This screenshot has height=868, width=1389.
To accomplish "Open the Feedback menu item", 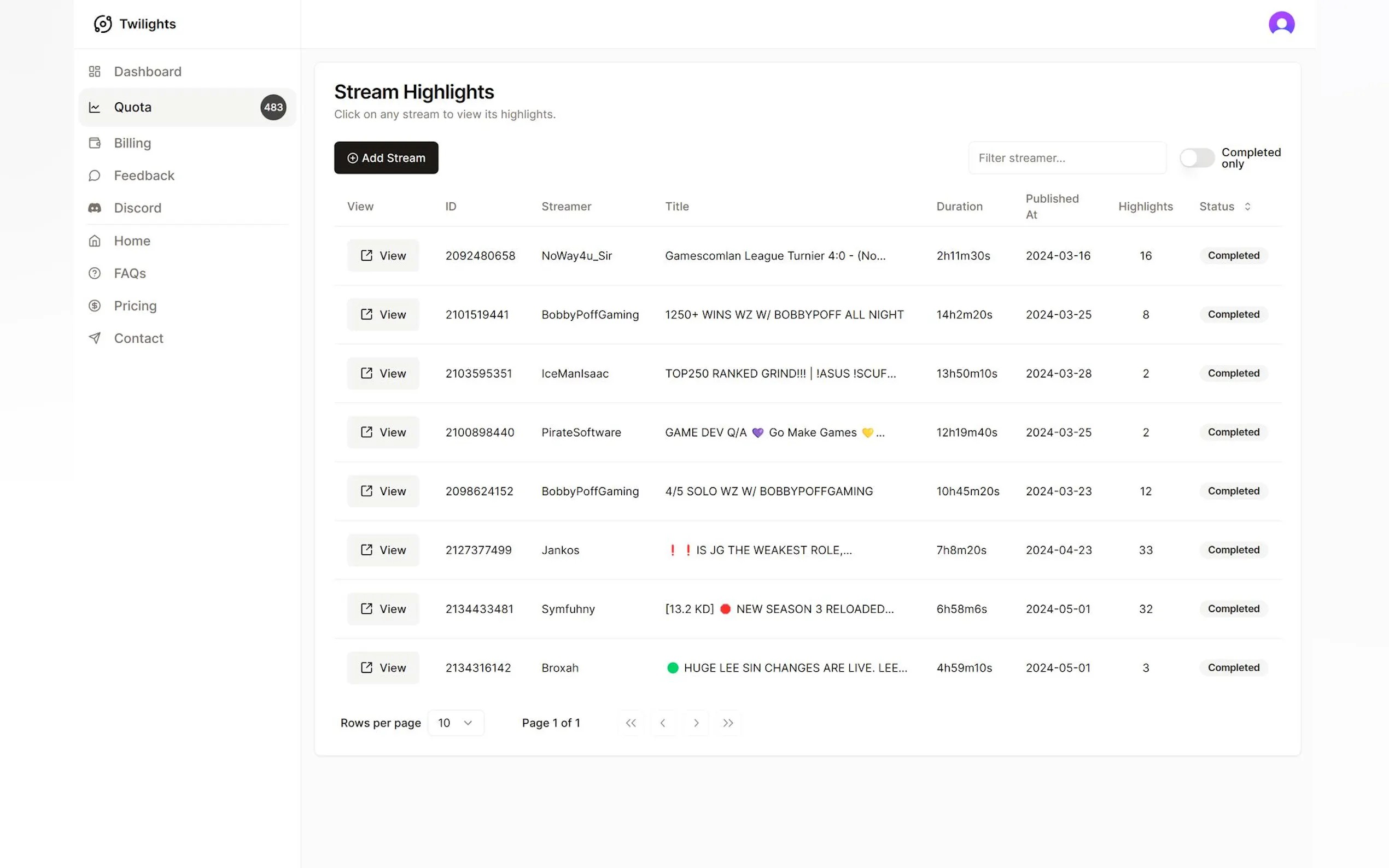I will pos(144,175).
